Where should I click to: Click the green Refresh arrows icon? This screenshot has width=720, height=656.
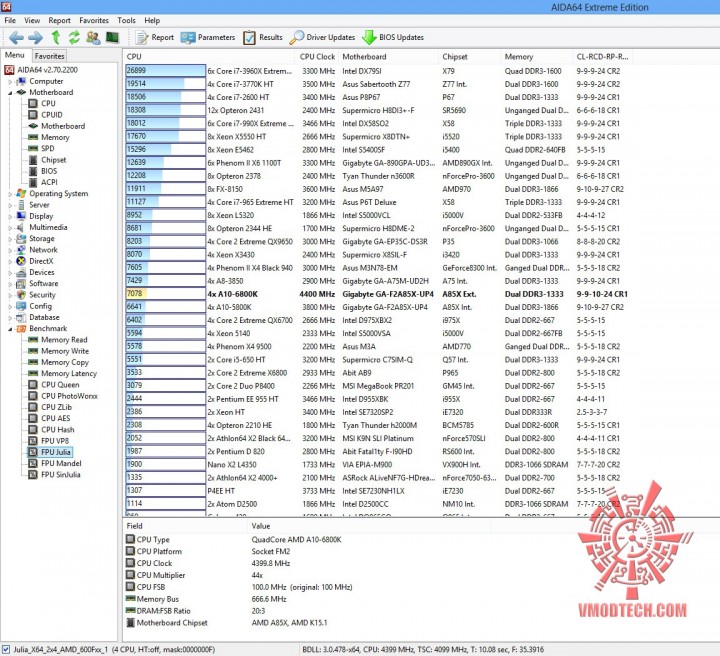tap(74, 37)
